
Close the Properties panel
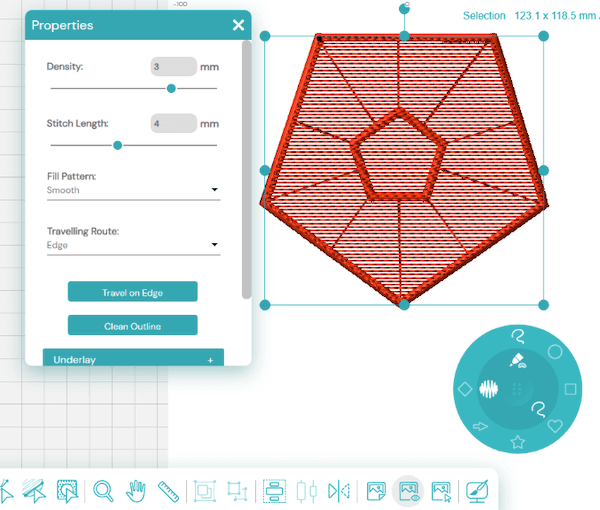238,25
